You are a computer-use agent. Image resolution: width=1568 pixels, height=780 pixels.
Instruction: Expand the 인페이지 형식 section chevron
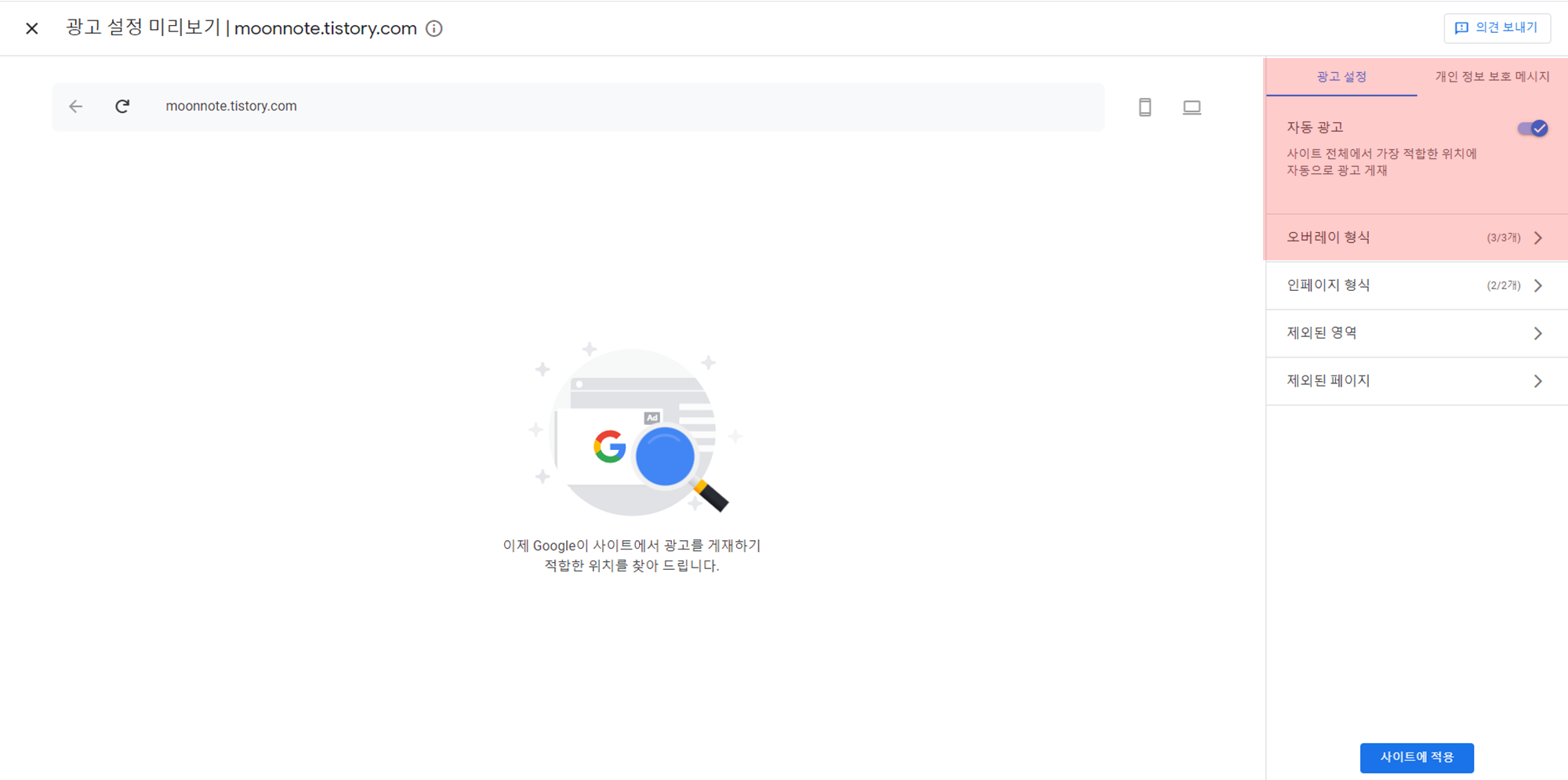1538,285
